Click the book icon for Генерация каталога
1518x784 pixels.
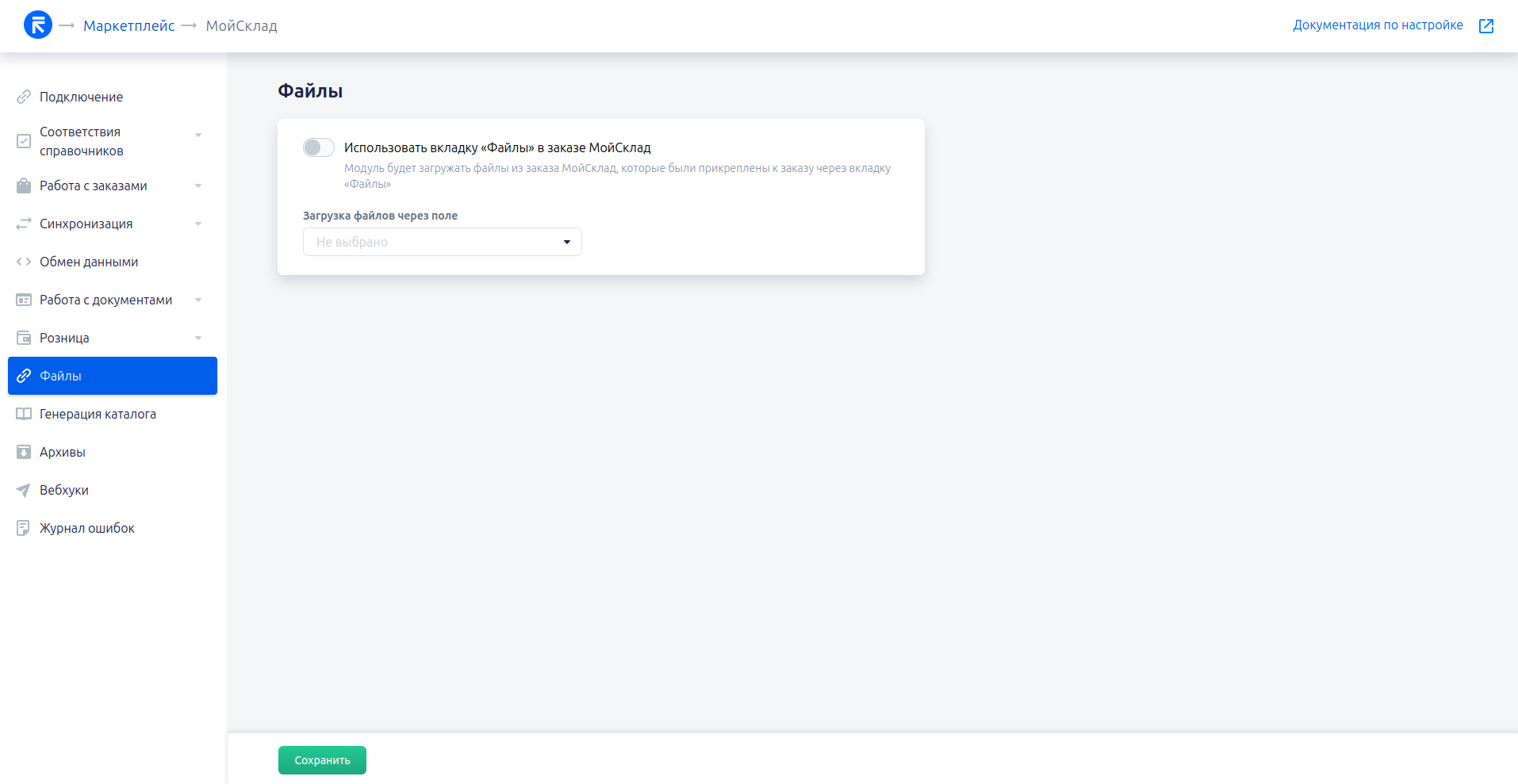pyautogui.click(x=24, y=414)
